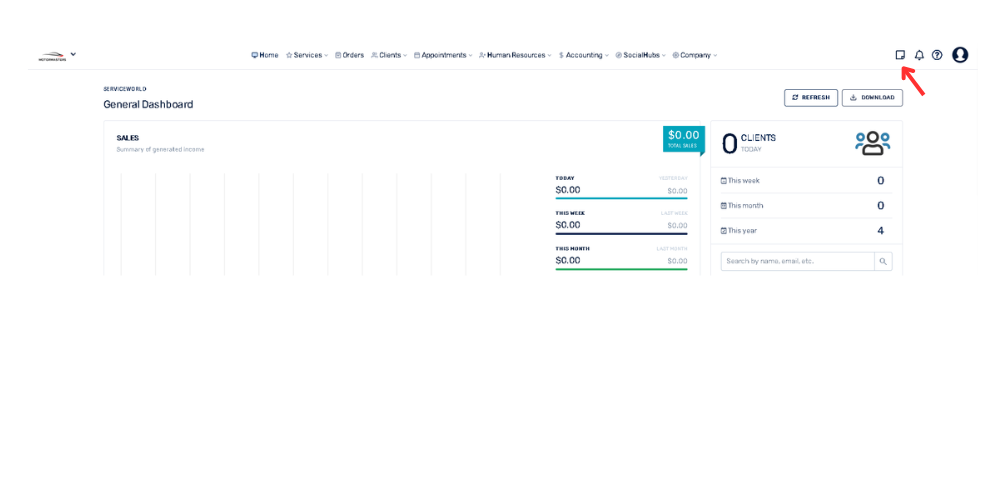The image size is (1000, 500).
Task: Expand the Services menu
Action: (307, 55)
